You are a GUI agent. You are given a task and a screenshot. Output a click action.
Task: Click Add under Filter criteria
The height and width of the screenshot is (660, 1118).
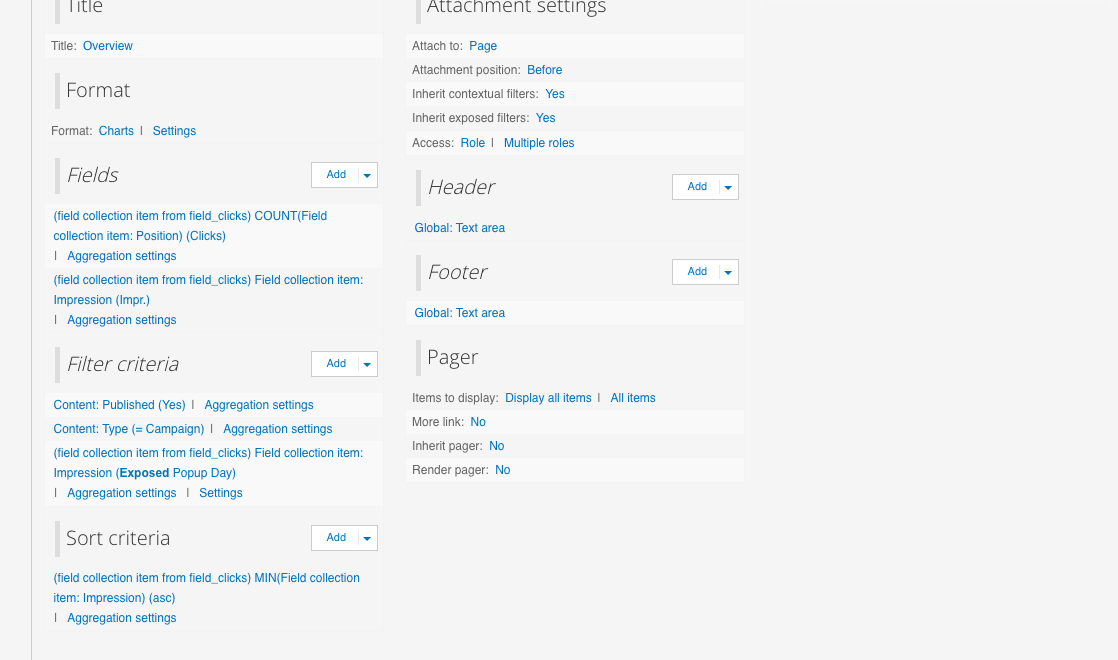coord(336,363)
